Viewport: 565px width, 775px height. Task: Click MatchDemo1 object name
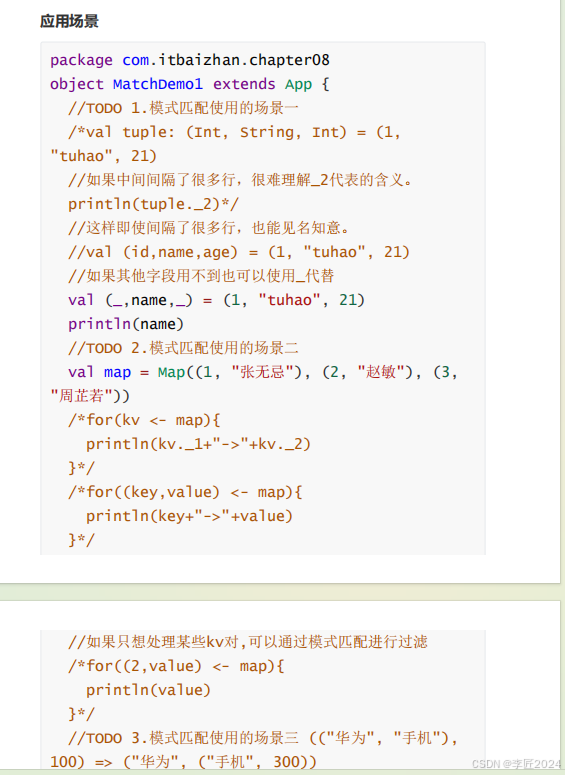(x=158, y=84)
